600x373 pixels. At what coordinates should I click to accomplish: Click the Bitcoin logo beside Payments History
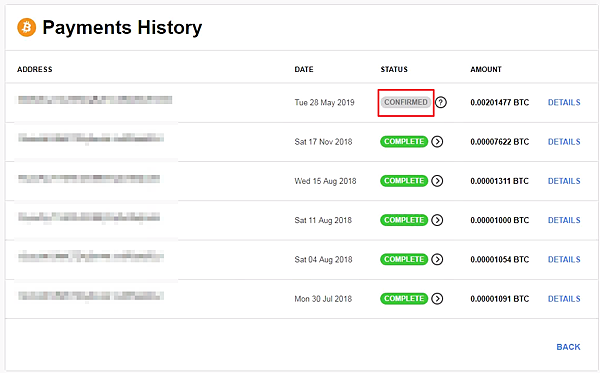pyautogui.click(x=26, y=28)
